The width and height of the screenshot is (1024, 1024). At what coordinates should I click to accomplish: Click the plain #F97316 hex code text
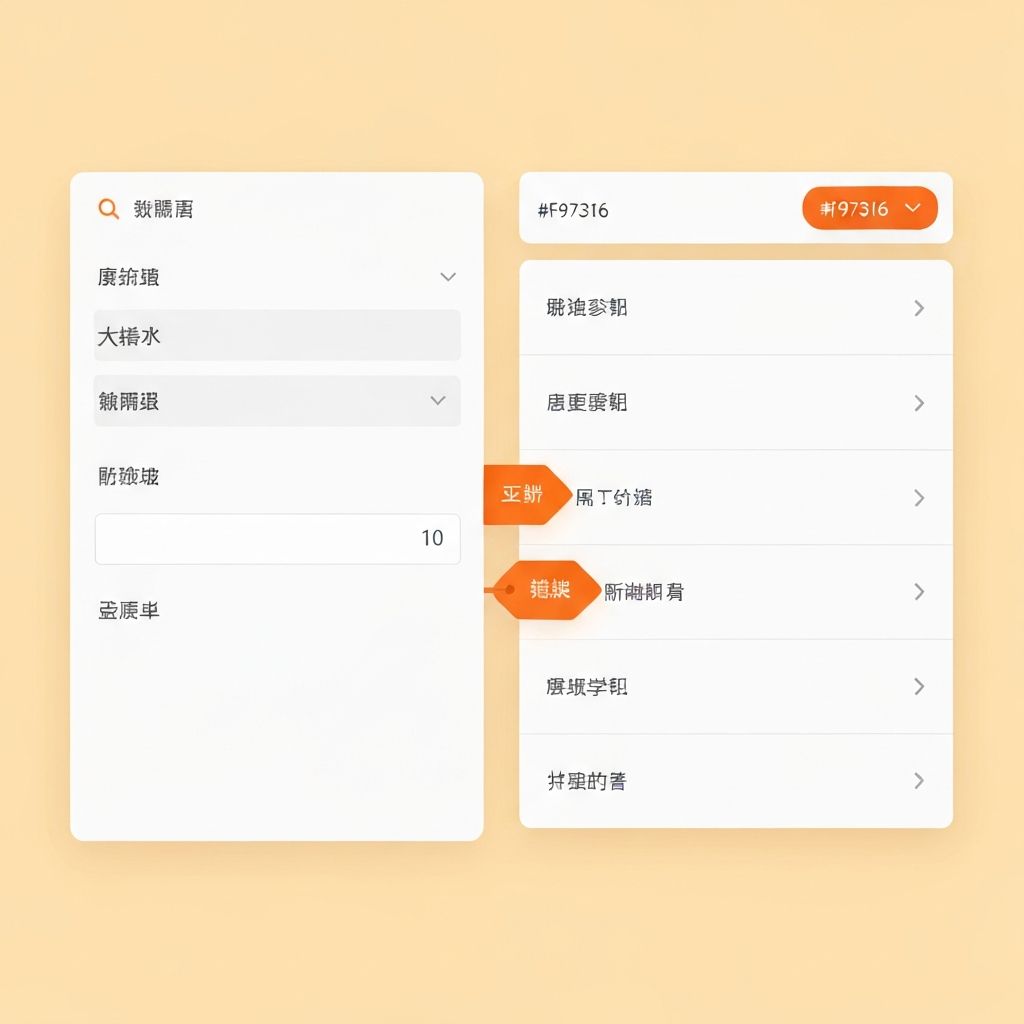tap(573, 210)
